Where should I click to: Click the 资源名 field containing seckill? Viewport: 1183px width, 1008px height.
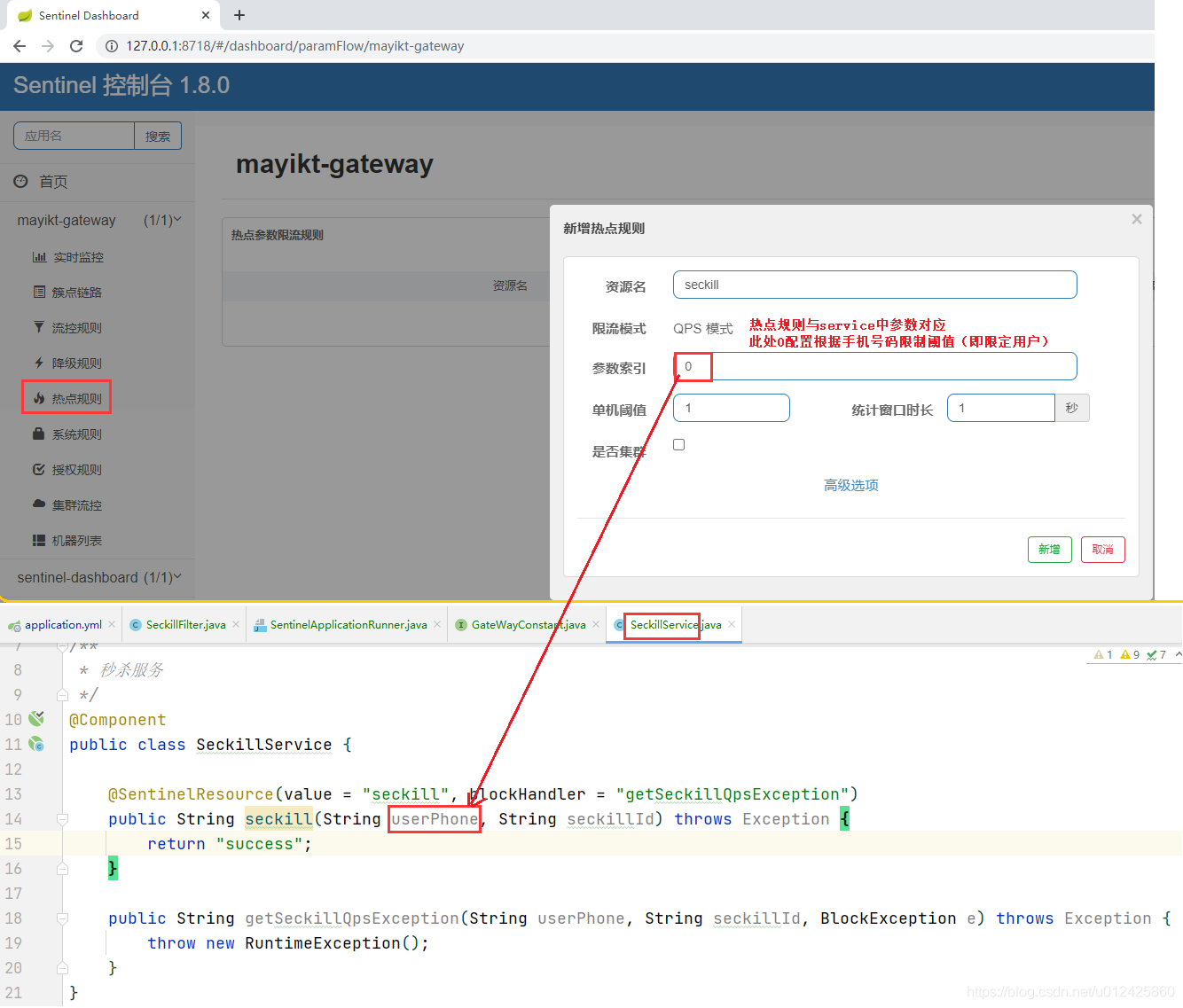875,285
